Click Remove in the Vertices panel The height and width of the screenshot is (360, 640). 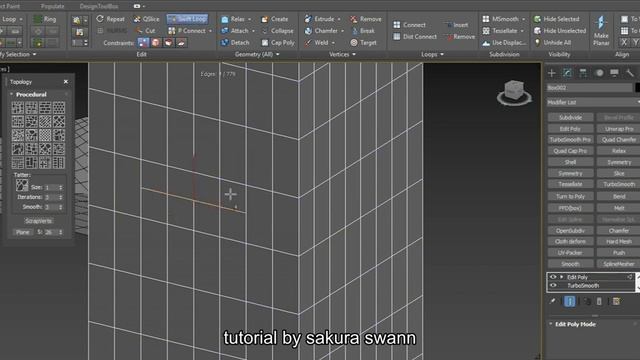click(x=366, y=19)
